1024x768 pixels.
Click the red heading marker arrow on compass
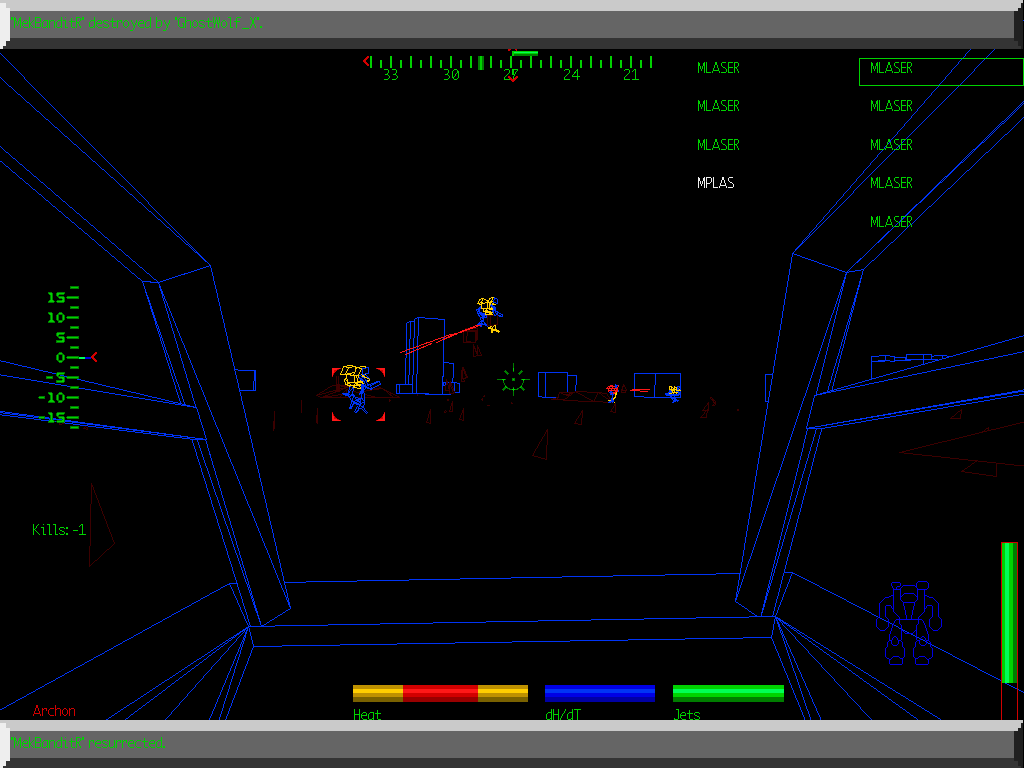(513, 77)
